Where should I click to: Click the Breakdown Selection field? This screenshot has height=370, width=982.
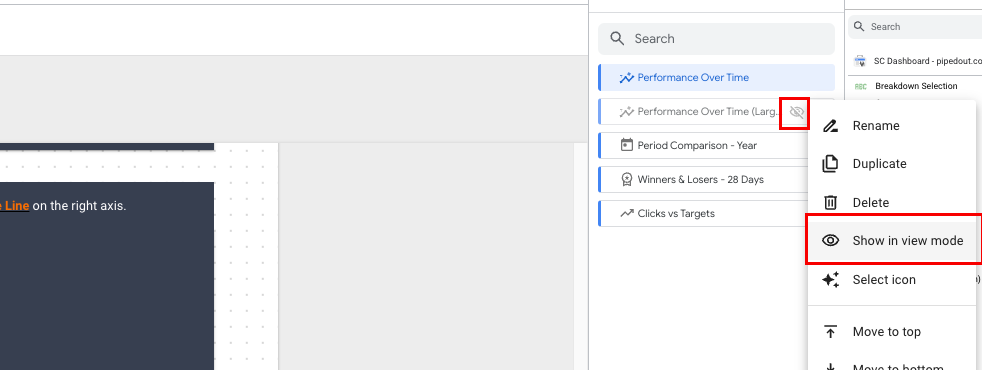click(x=917, y=86)
